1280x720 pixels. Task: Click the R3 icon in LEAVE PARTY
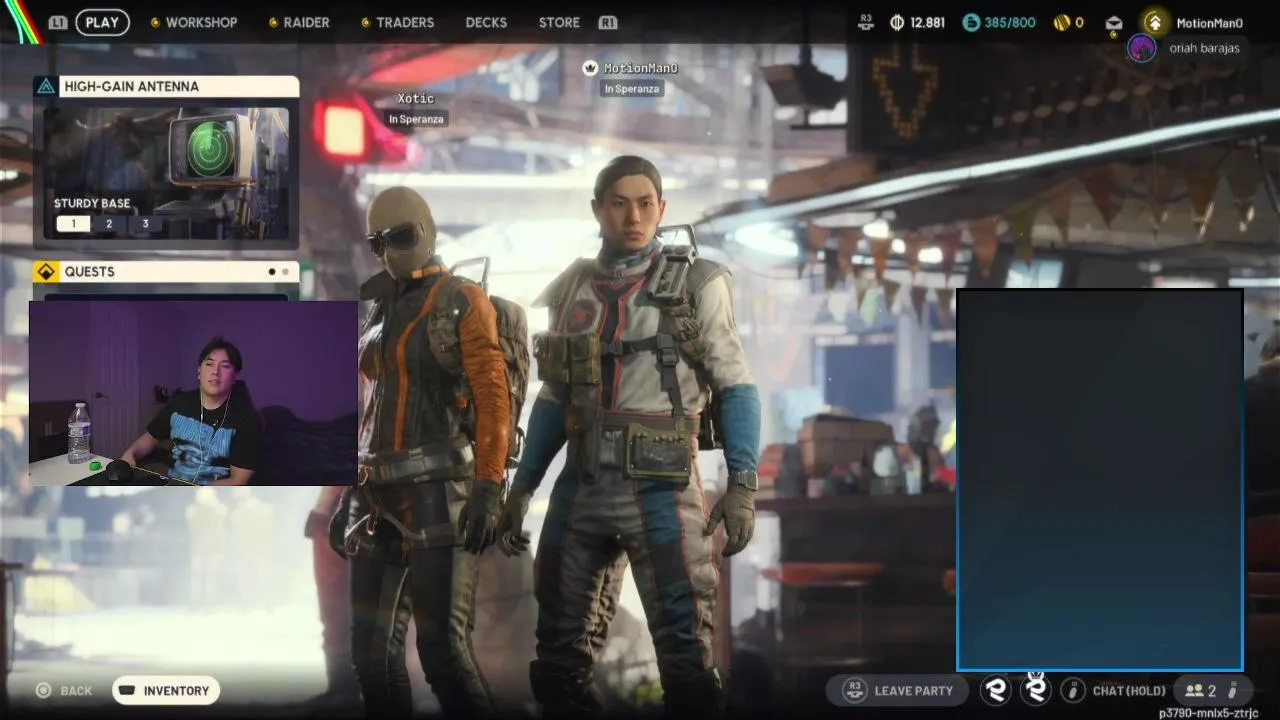click(854, 690)
